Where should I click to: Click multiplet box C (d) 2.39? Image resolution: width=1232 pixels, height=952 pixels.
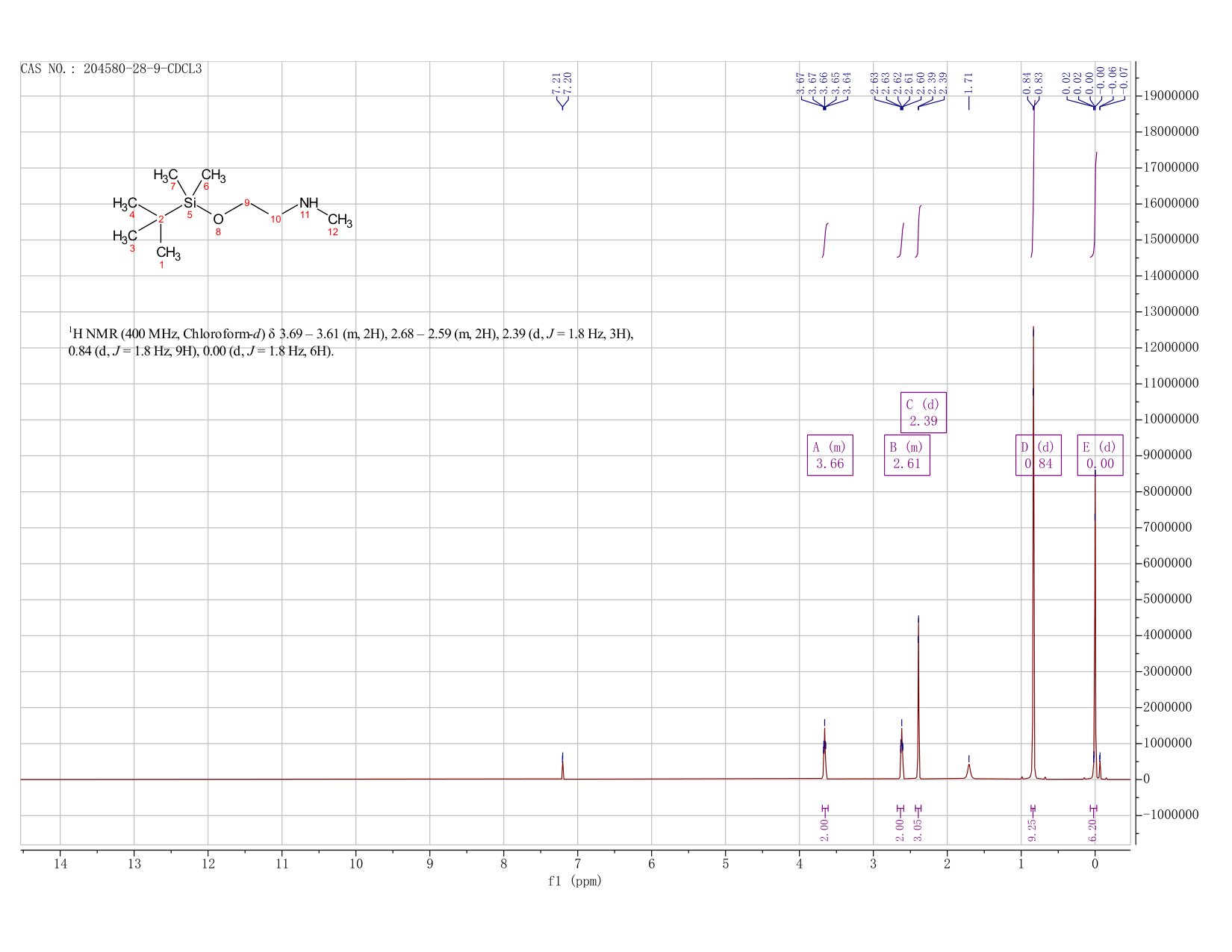click(923, 413)
